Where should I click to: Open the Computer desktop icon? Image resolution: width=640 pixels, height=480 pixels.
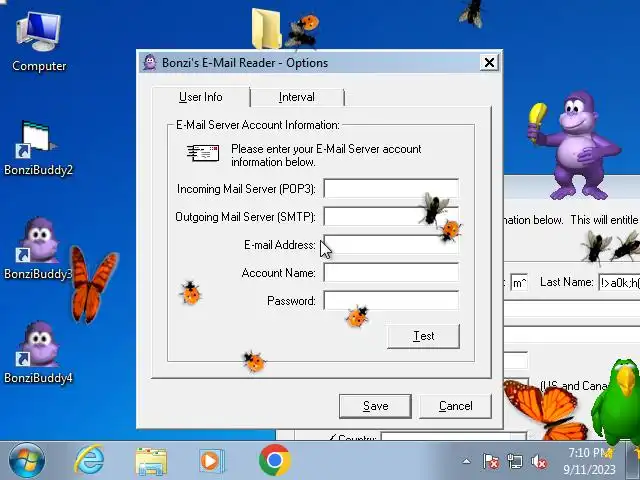(39, 43)
